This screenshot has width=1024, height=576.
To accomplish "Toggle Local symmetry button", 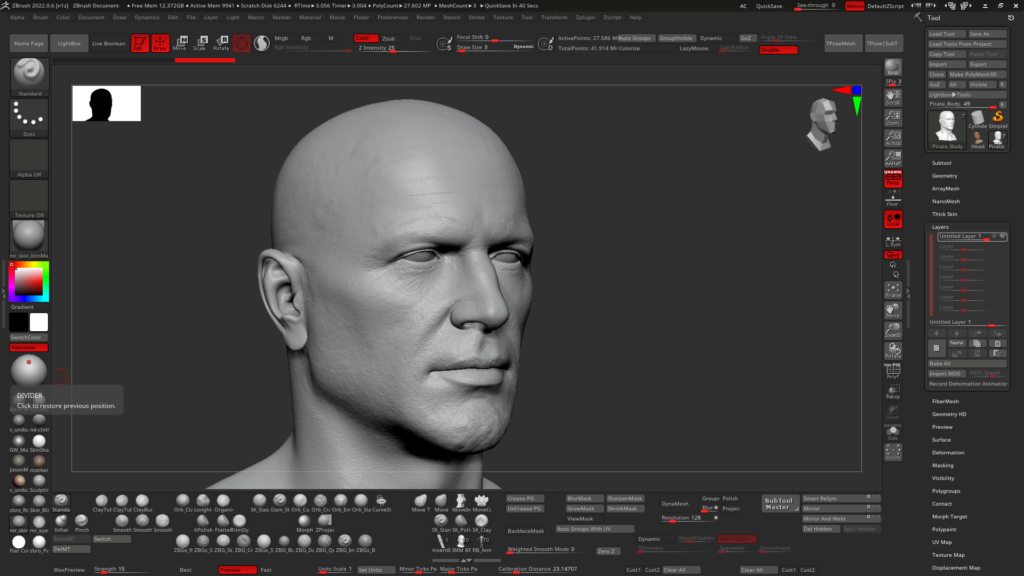I will [x=893, y=240].
